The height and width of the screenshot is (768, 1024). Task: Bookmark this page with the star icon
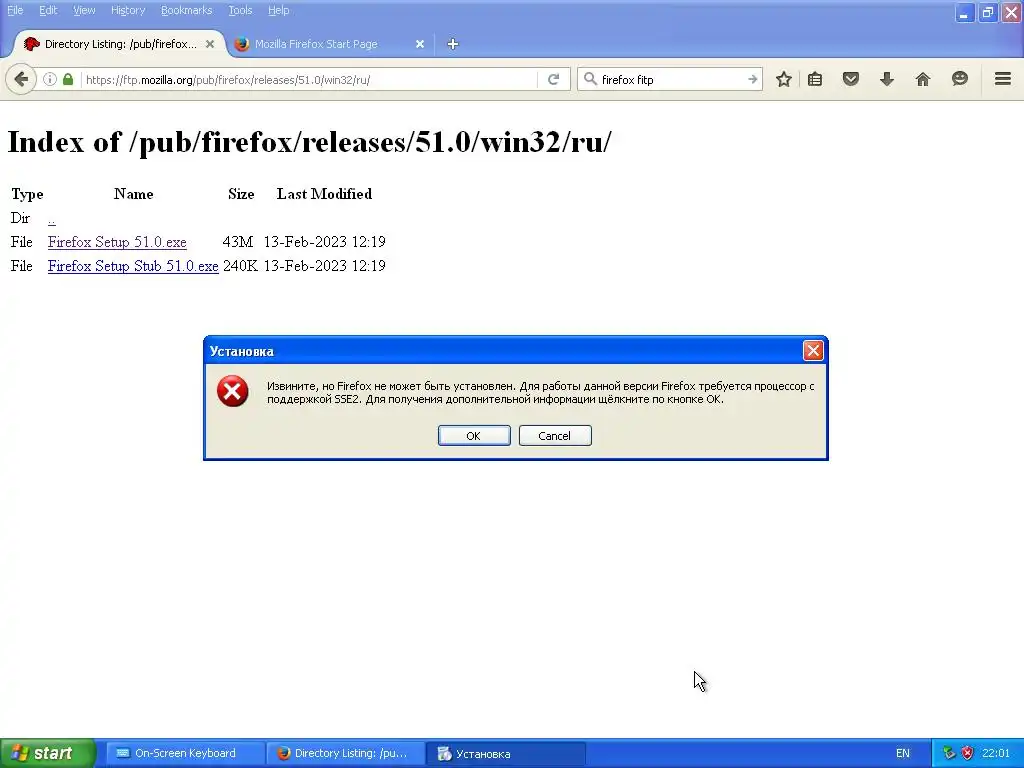click(784, 79)
